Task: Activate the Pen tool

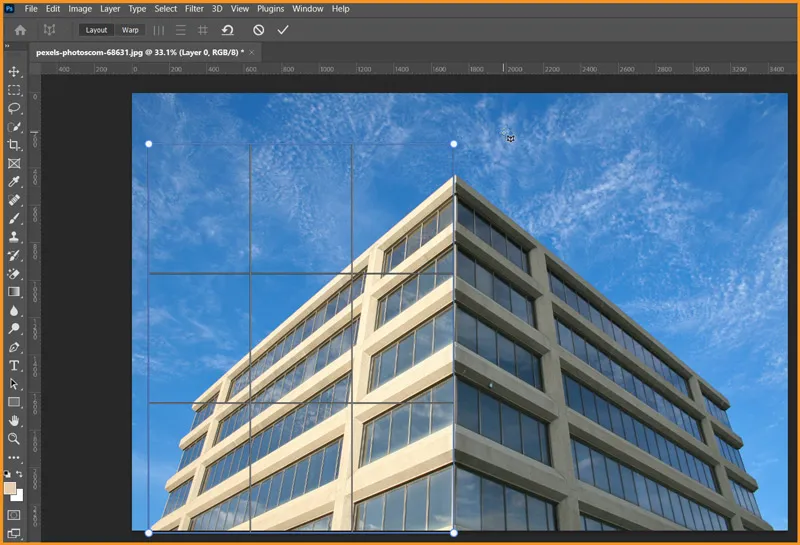Action: point(14,347)
